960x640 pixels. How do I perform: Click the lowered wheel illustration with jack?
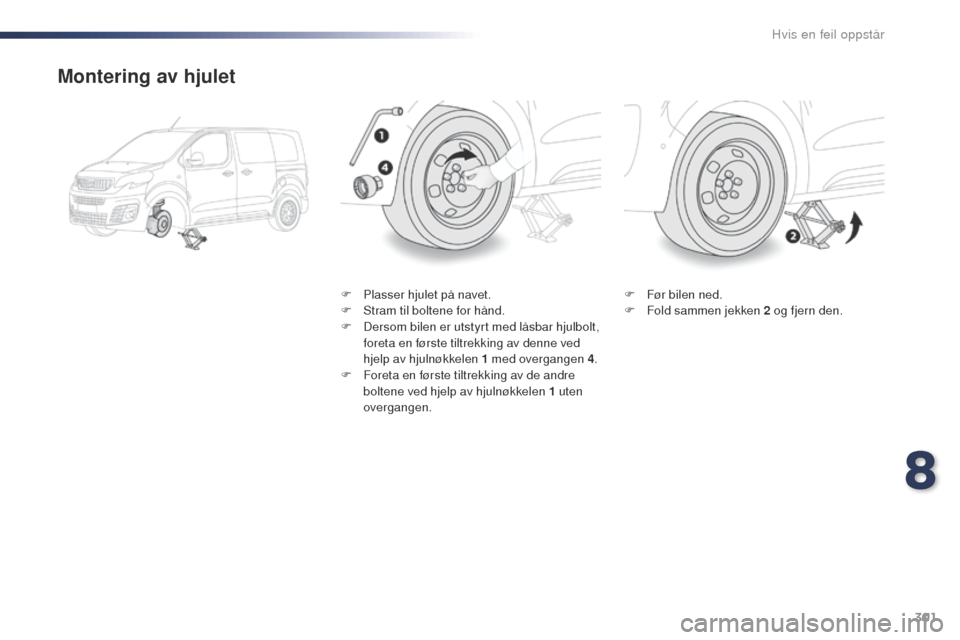point(754,183)
